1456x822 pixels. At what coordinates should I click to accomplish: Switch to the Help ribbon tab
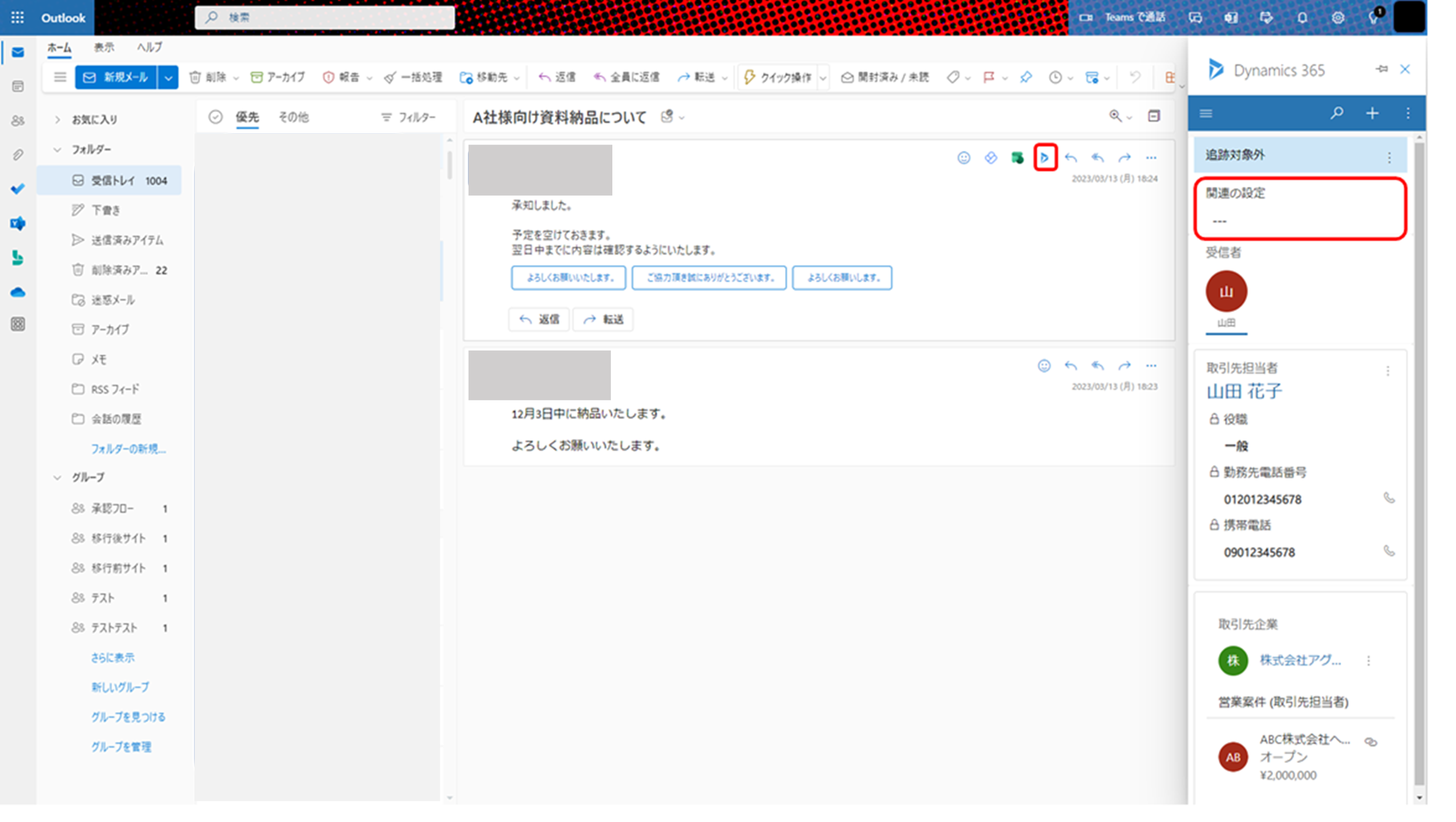point(150,47)
